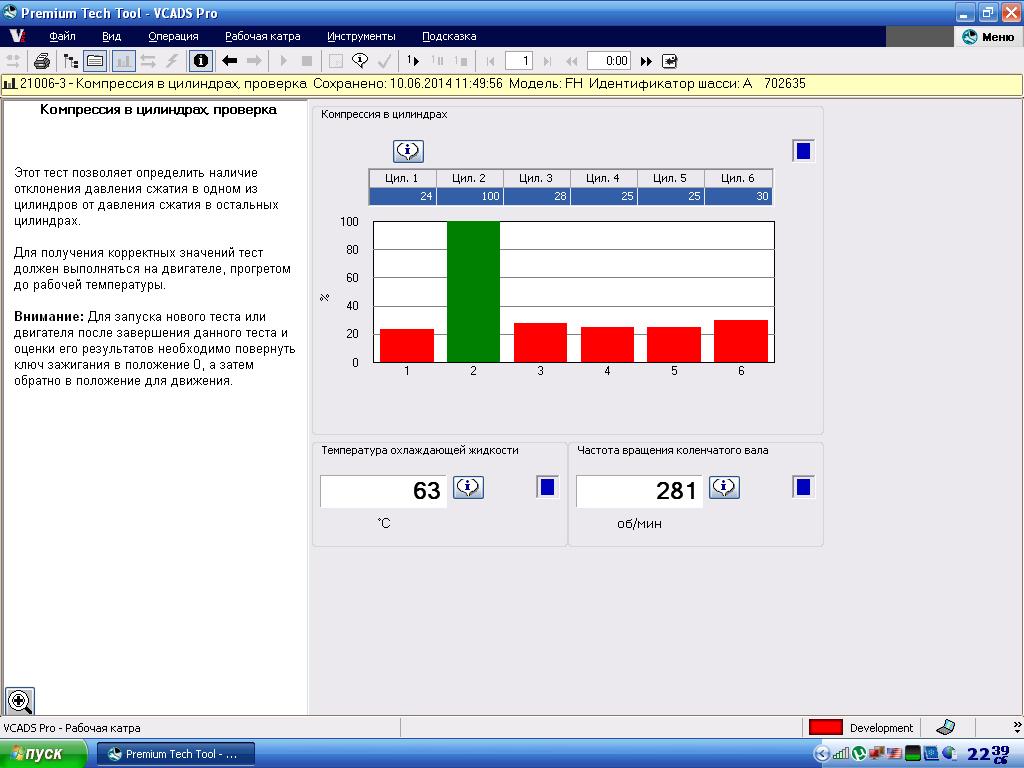Click blue square indicator next to coolant temperature
Image resolution: width=1024 pixels, height=768 pixels.
547,487
